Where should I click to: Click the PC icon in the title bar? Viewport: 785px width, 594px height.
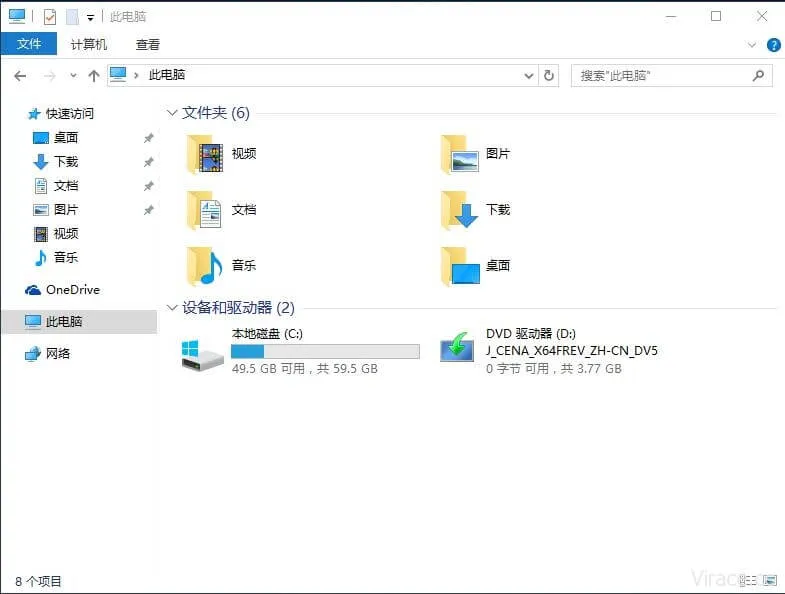pyautogui.click(x=17, y=16)
